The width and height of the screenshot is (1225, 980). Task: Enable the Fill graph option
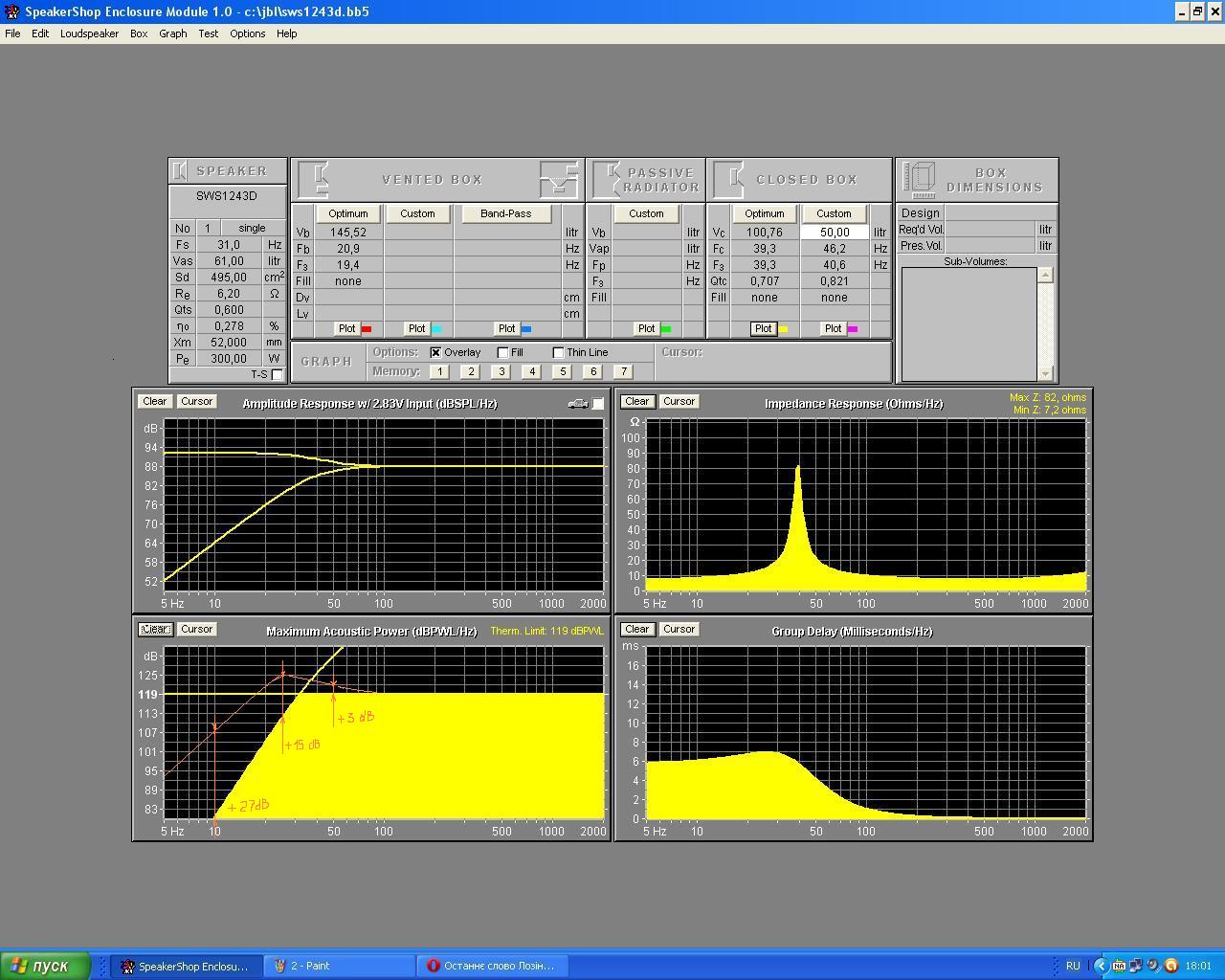tap(503, 352)
